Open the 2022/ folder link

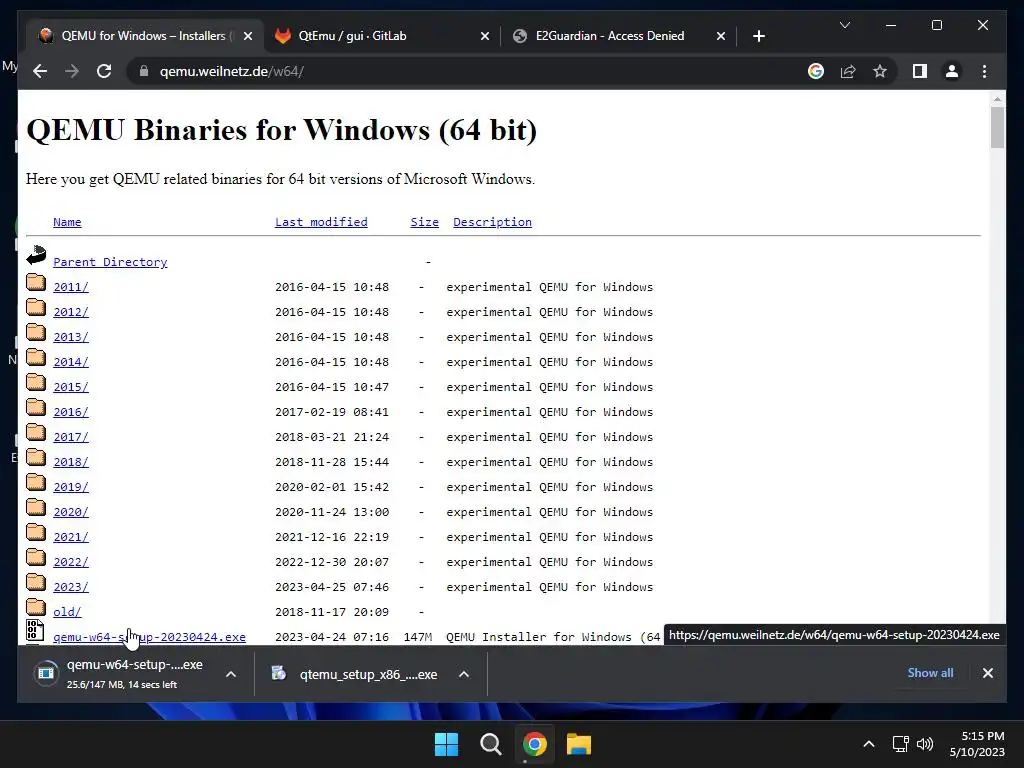click(x=71, y=562)
